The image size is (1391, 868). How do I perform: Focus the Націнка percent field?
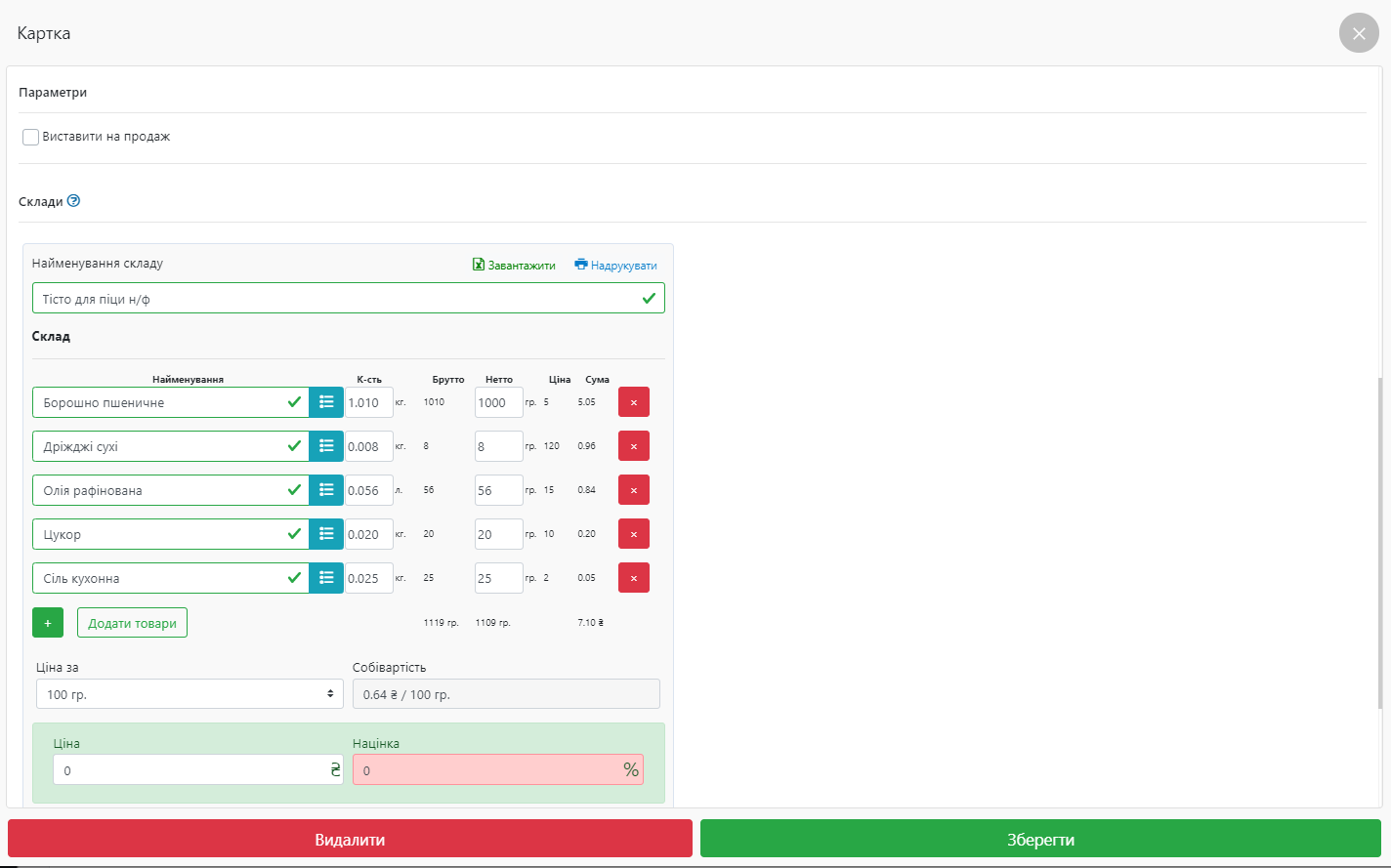[486, 770]
